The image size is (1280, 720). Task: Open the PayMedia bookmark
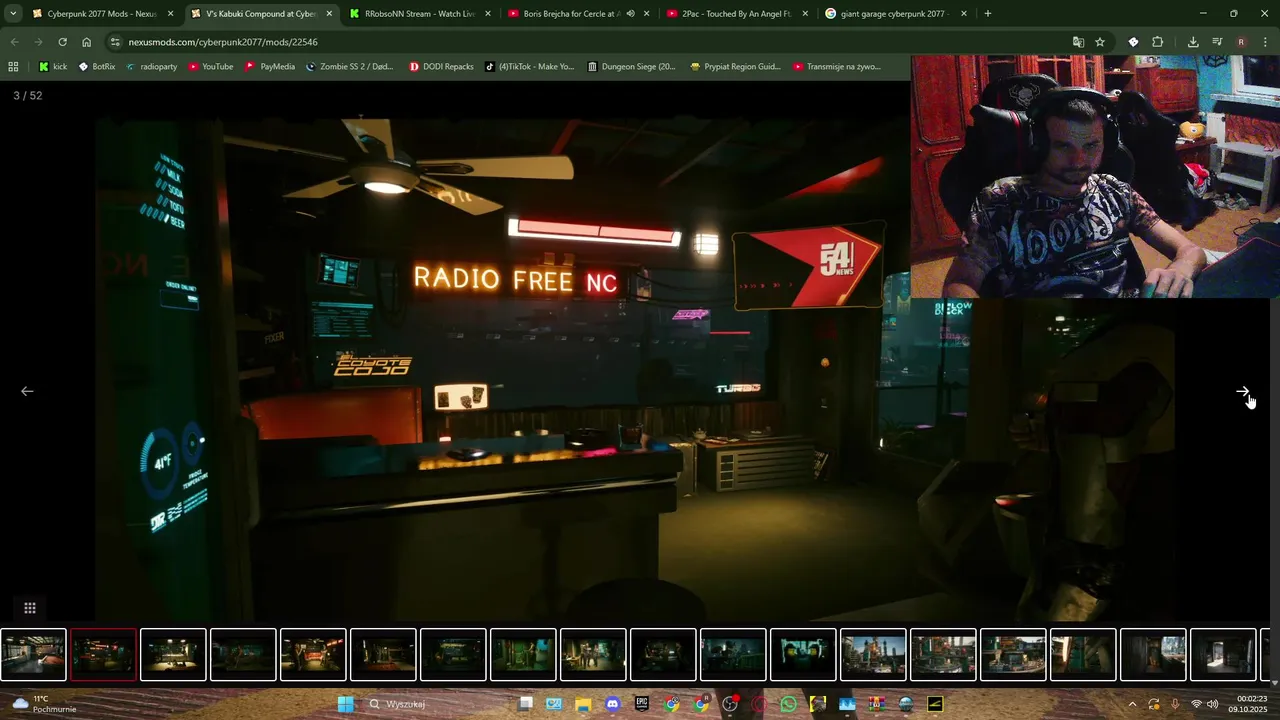270,67
